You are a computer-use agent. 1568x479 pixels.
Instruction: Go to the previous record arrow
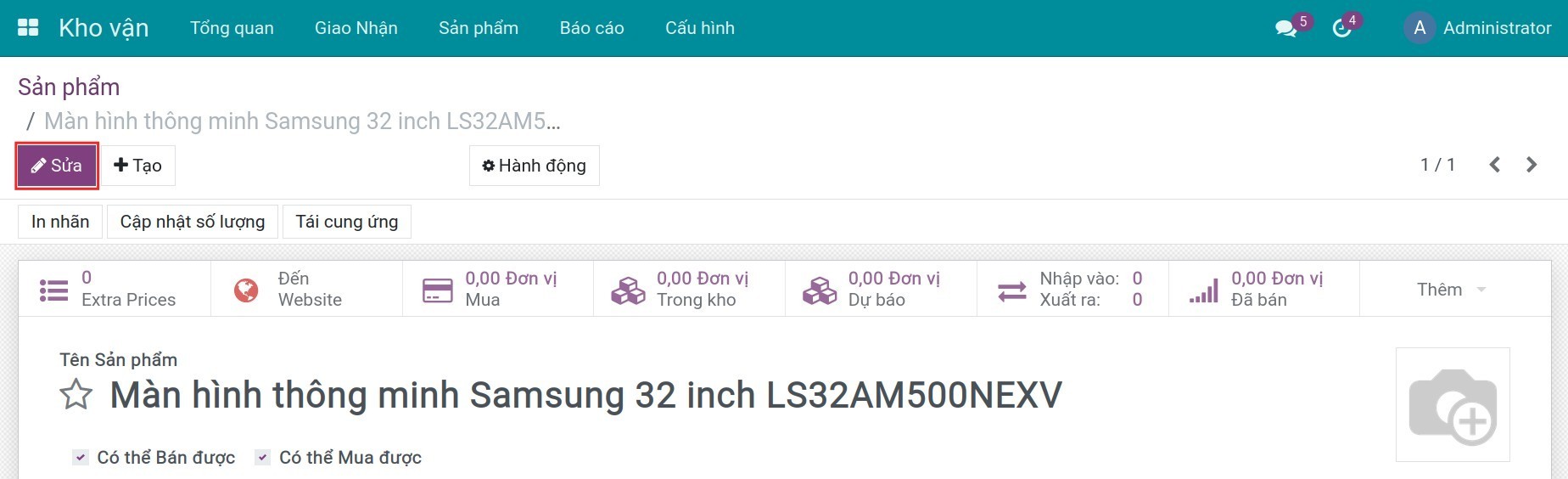[x=1495, y=165]
